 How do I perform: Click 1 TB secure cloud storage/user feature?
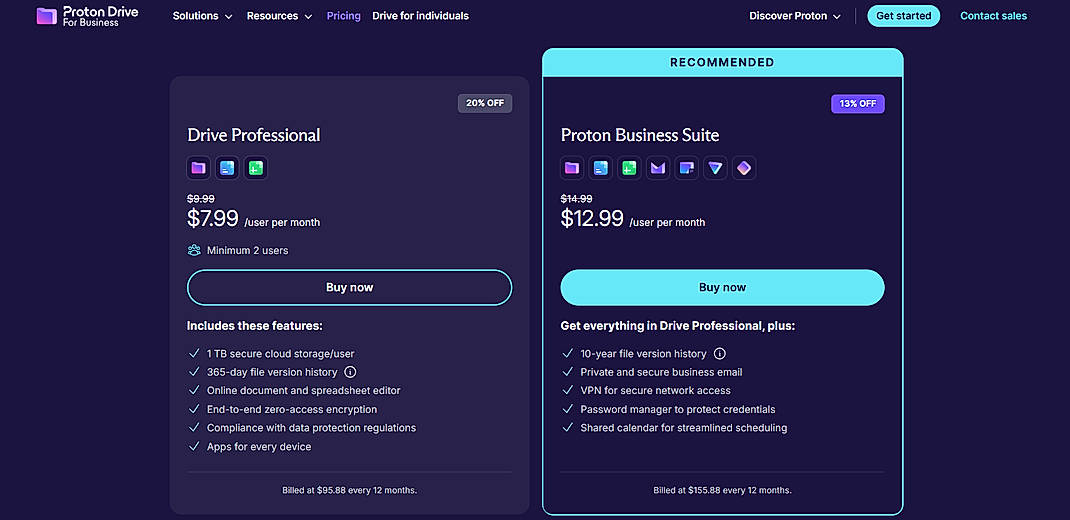pyautogui.click(x=280, y=353)
